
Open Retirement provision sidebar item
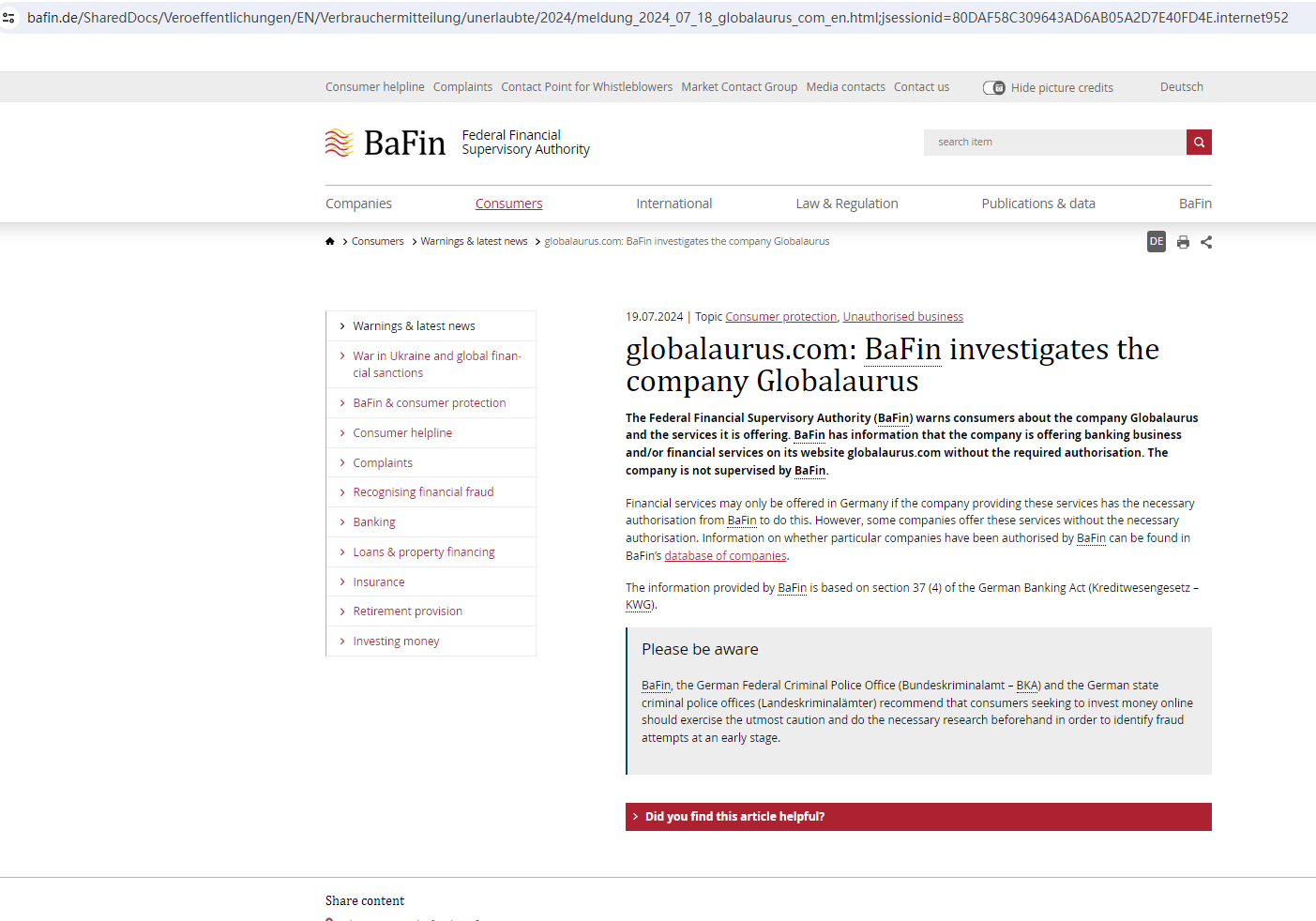[x=408, y=611]
